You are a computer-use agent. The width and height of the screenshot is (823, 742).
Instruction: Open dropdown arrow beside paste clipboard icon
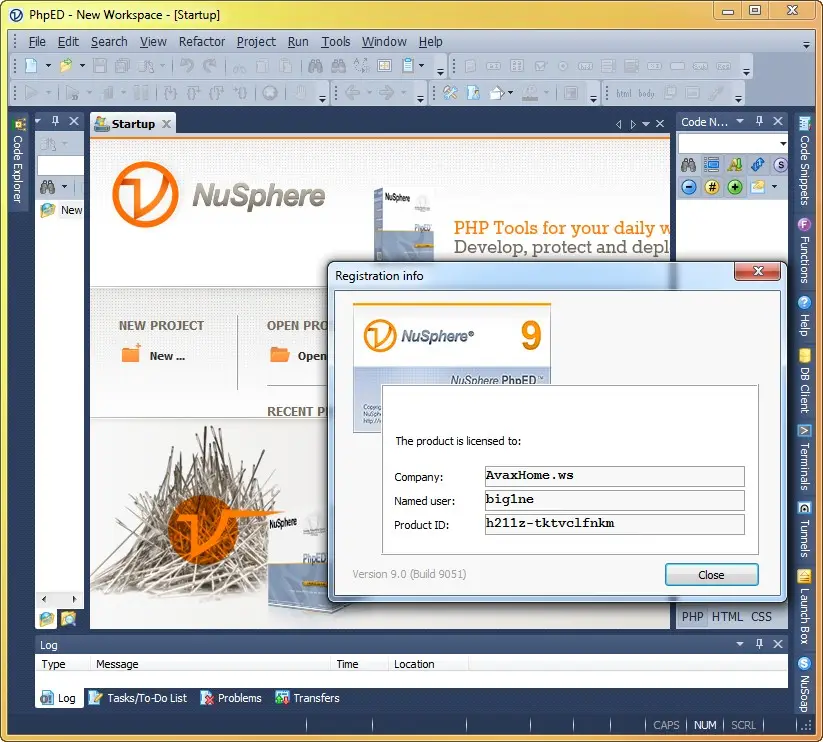pos(421,66)
